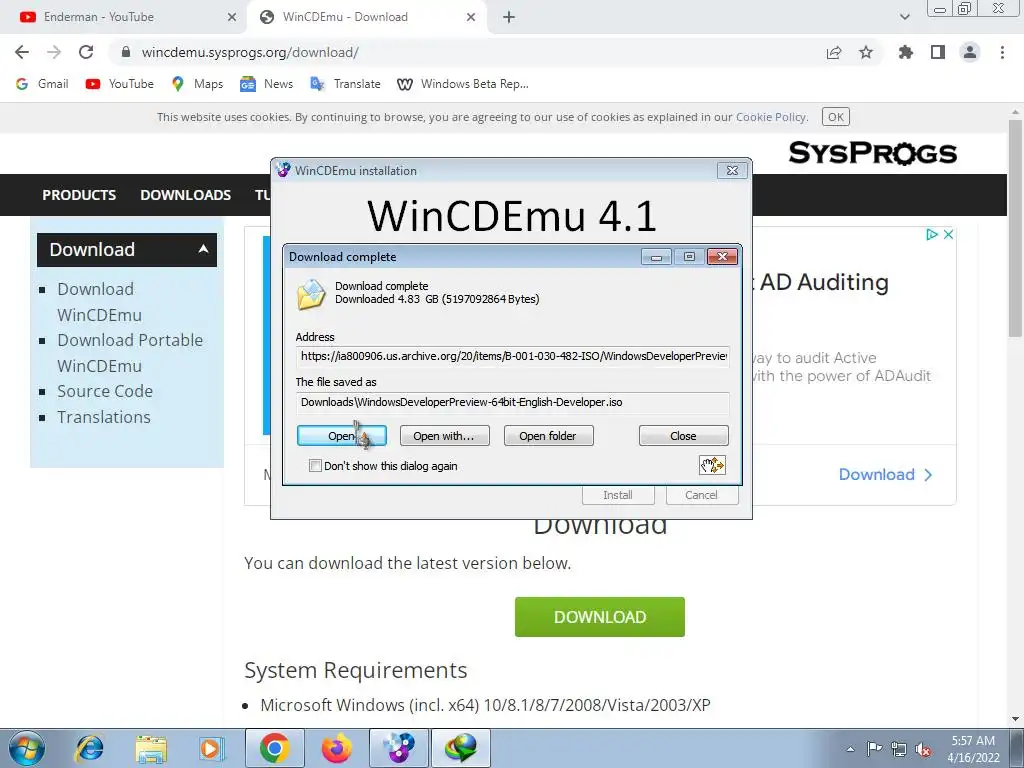Open the Chrome extensions puzzle icon

point(906,52)
